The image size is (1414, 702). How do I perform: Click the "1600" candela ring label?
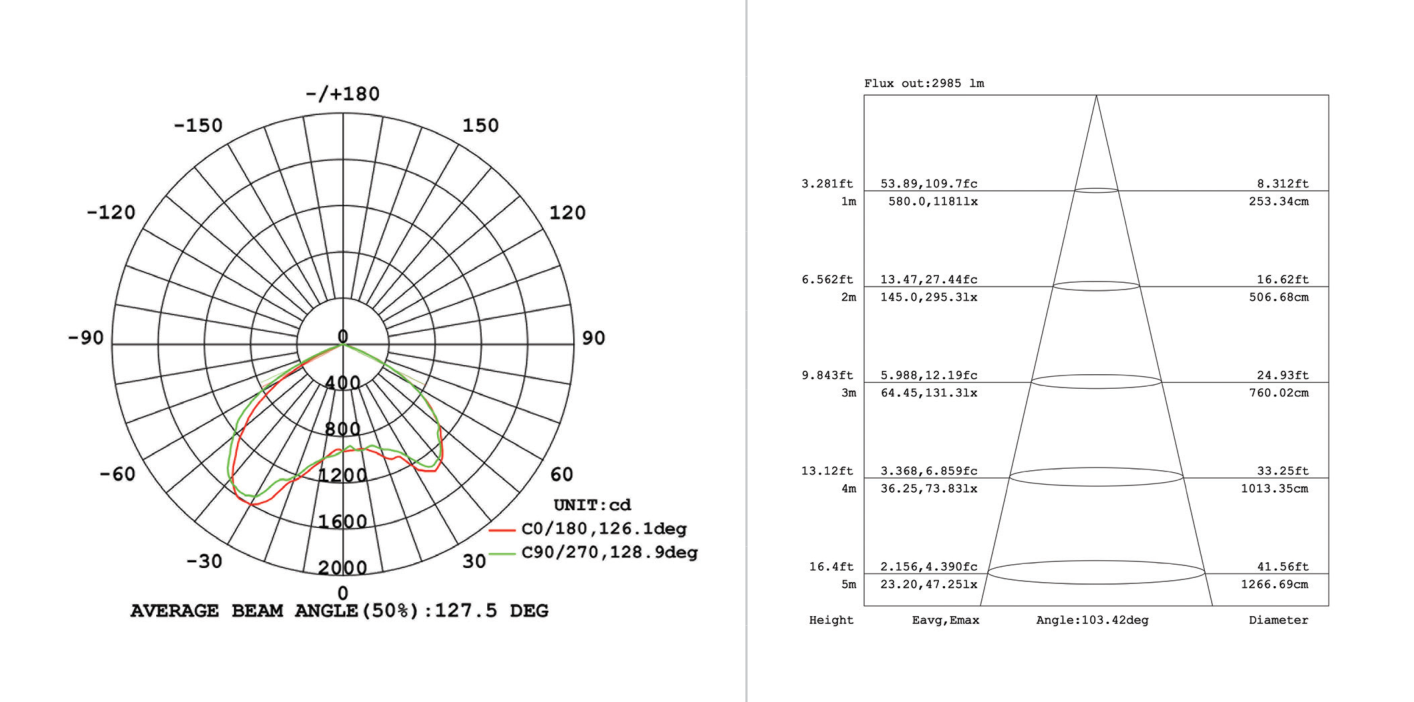343,522
